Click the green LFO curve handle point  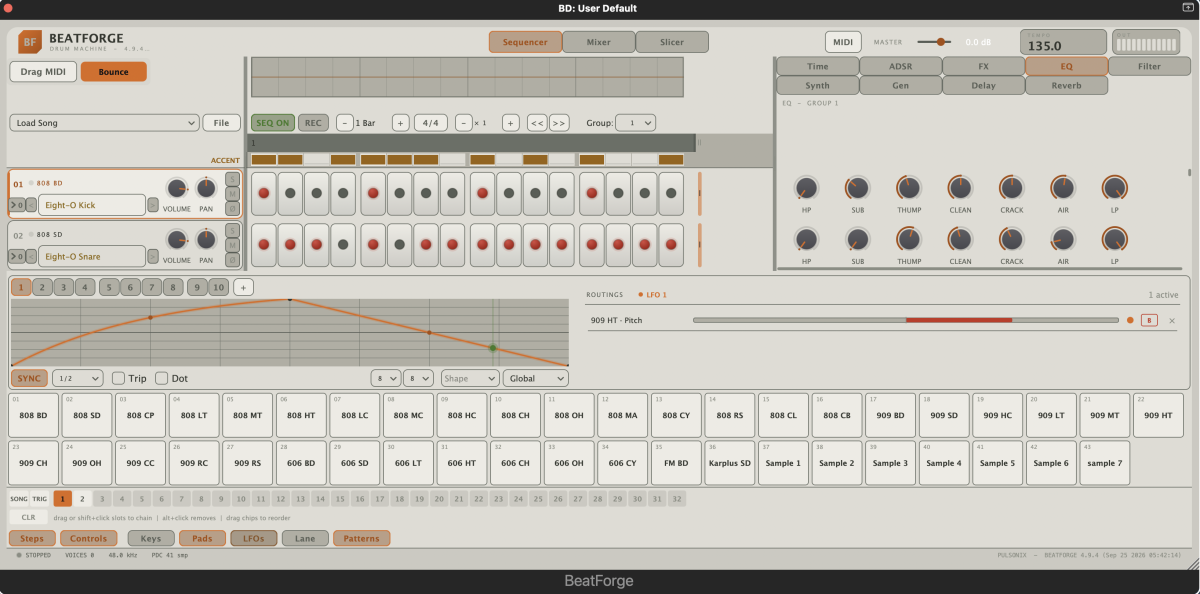pyautogui.click(x=492, y=348)
